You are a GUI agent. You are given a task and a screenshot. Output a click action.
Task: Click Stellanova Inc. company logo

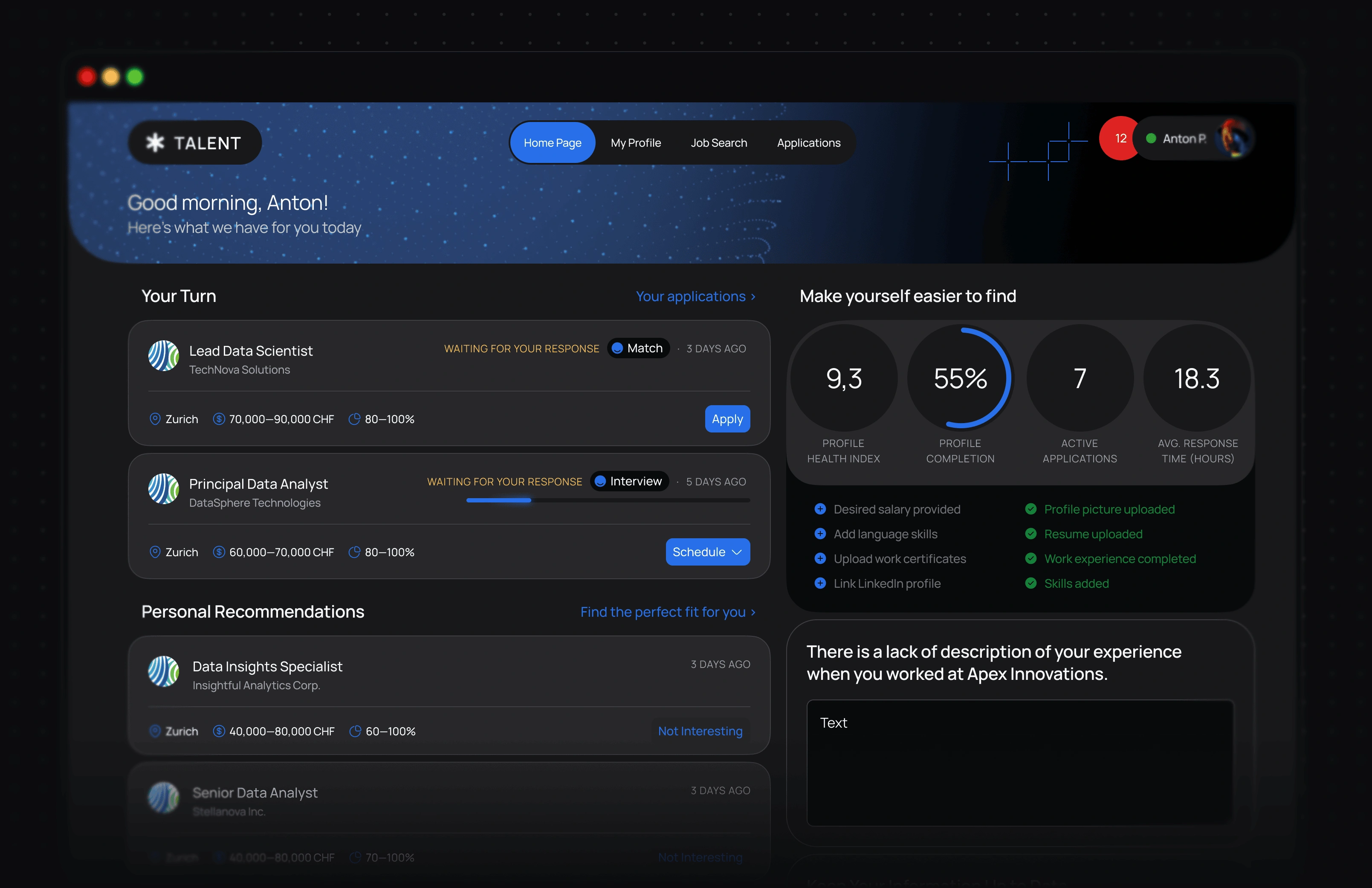164,798
